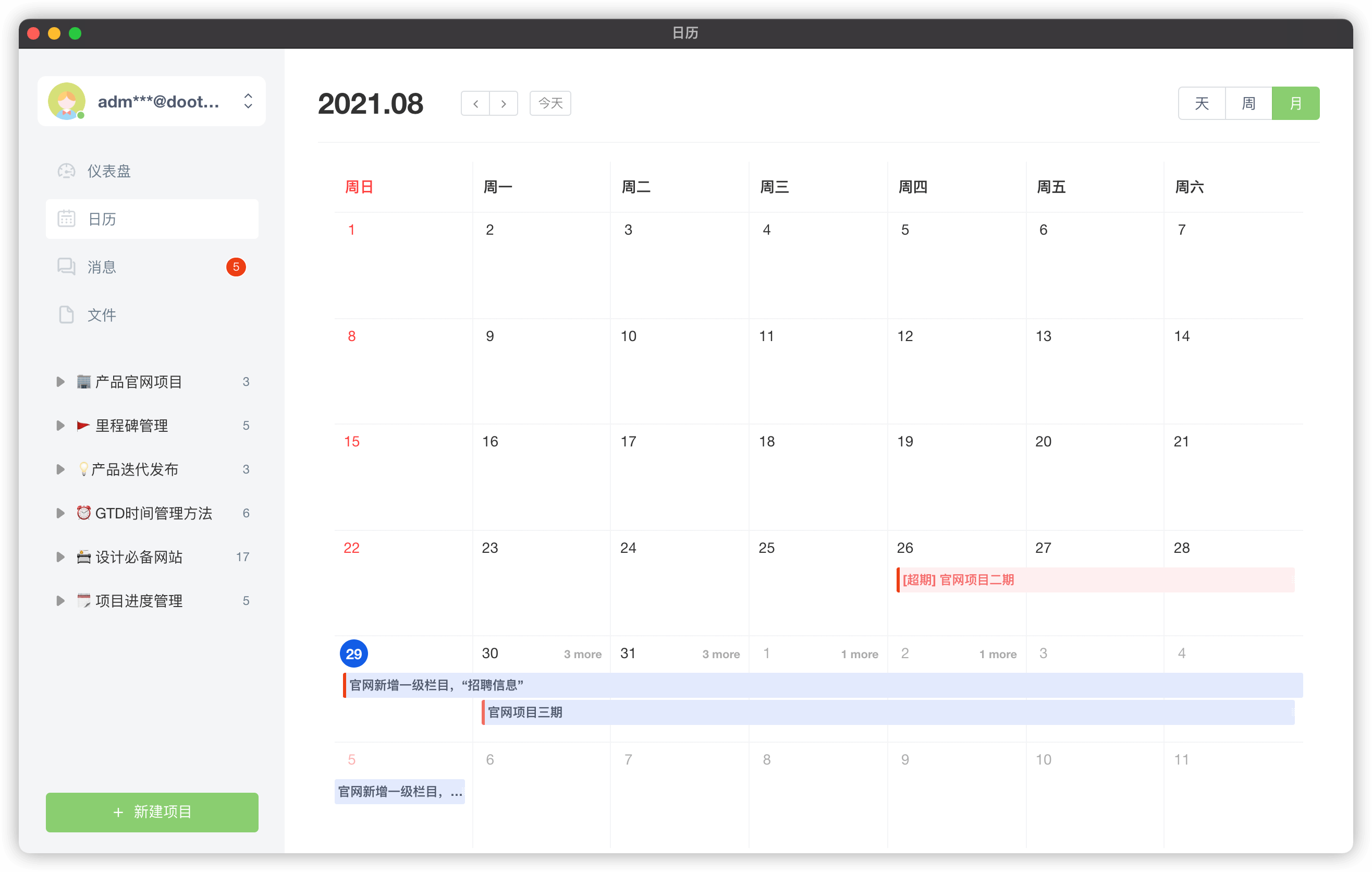Click the 消息 messages icon
The height and width of the screenshot is (872, 1372).
tap(66, 266)
